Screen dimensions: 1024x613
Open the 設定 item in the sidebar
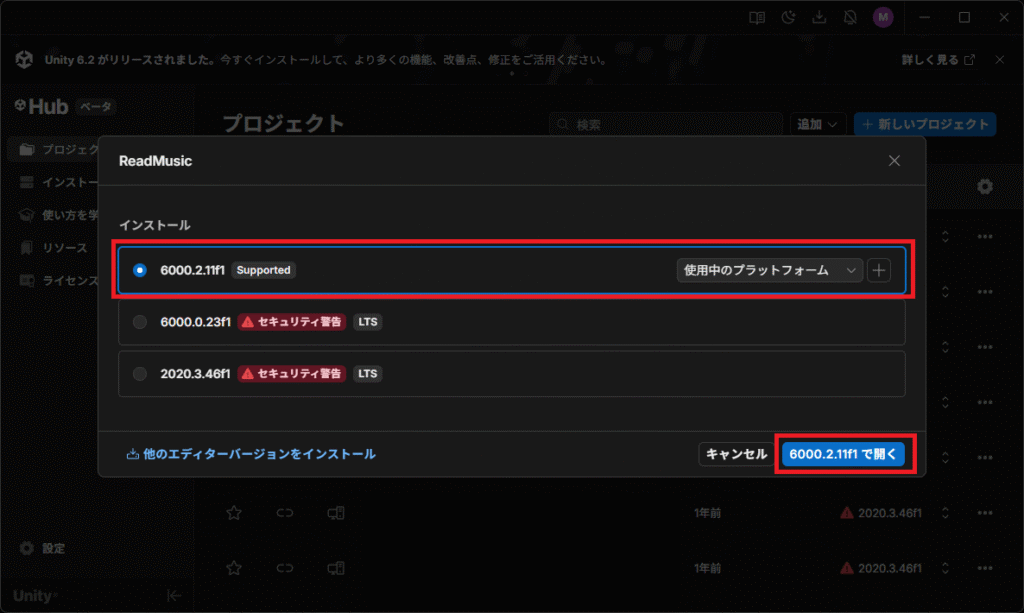click(52, 548)
